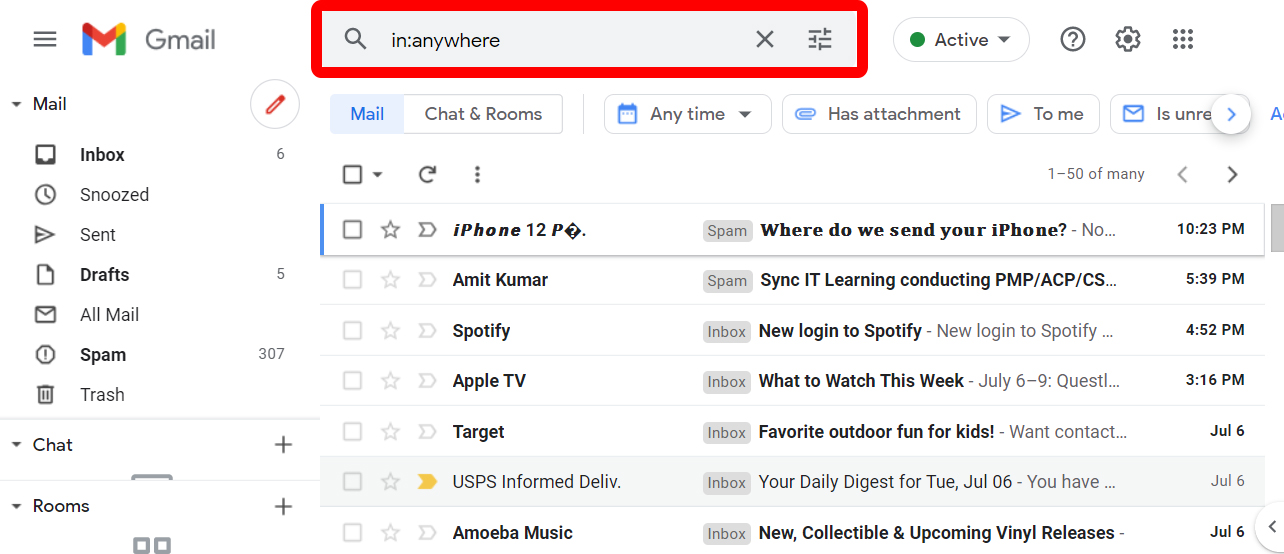Apply the To me filter

point(1043,114)
